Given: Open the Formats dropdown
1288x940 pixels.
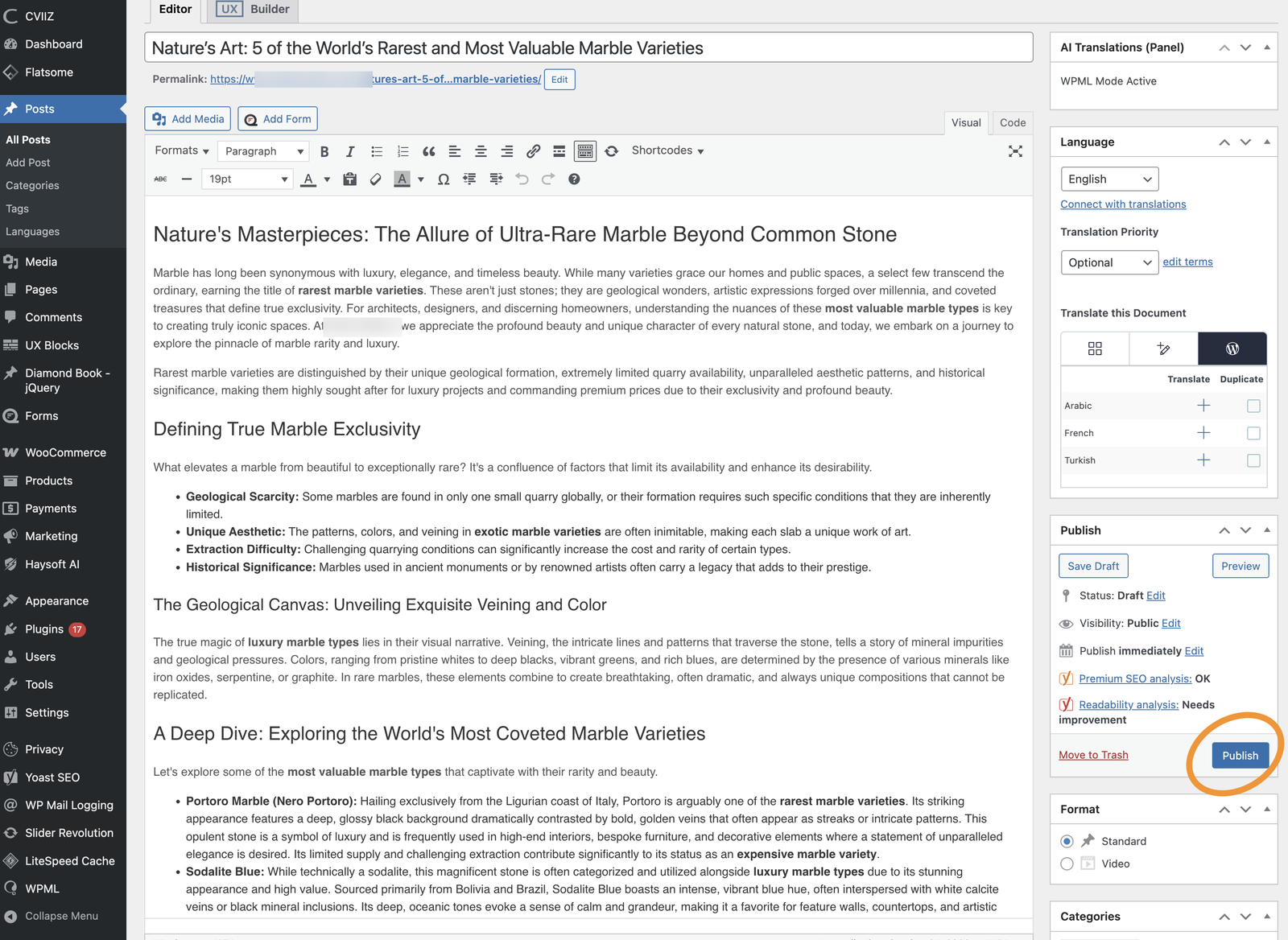Looking at the screenshot, I should [182, 151].
